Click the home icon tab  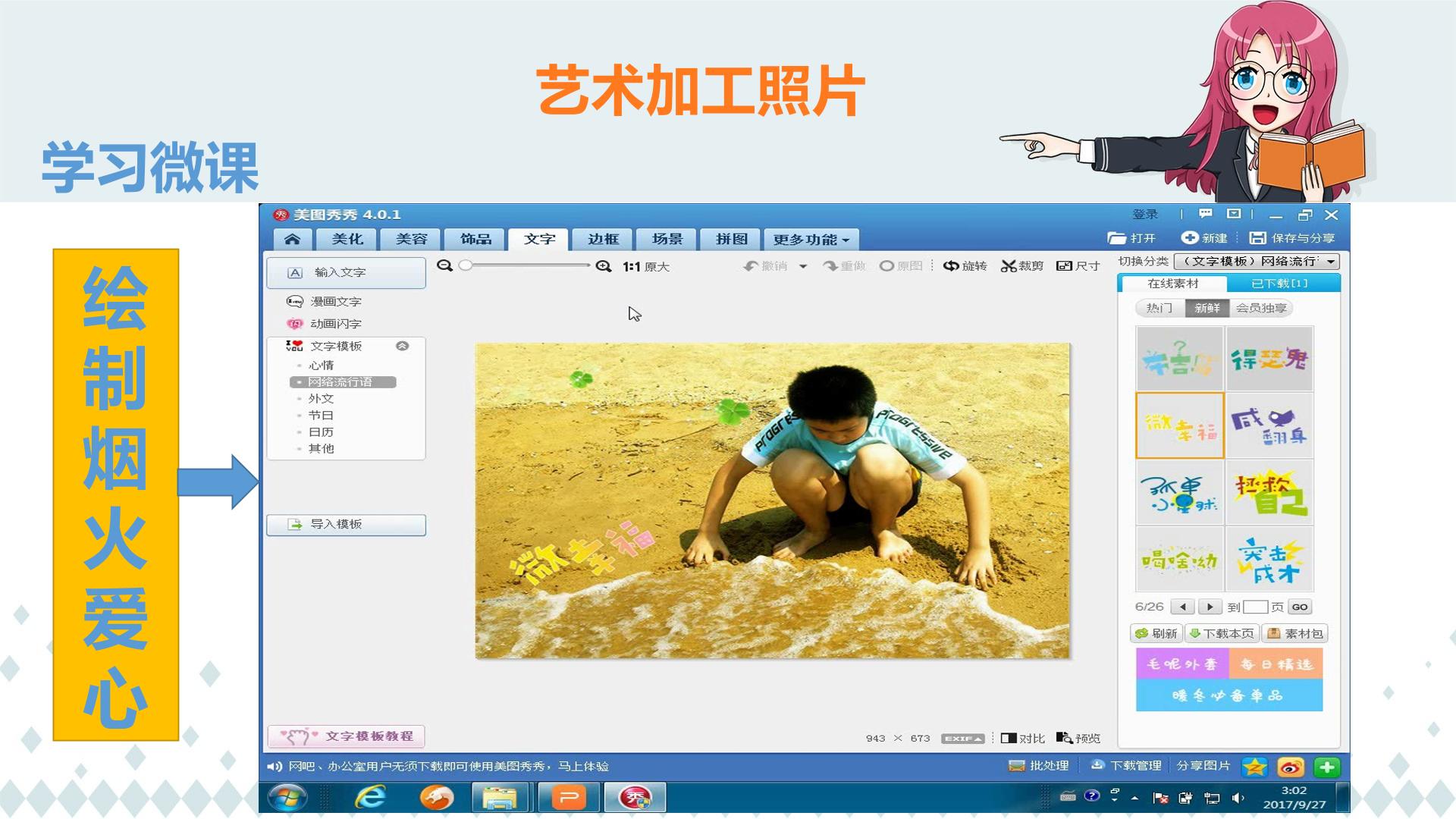tap(292, 239)
